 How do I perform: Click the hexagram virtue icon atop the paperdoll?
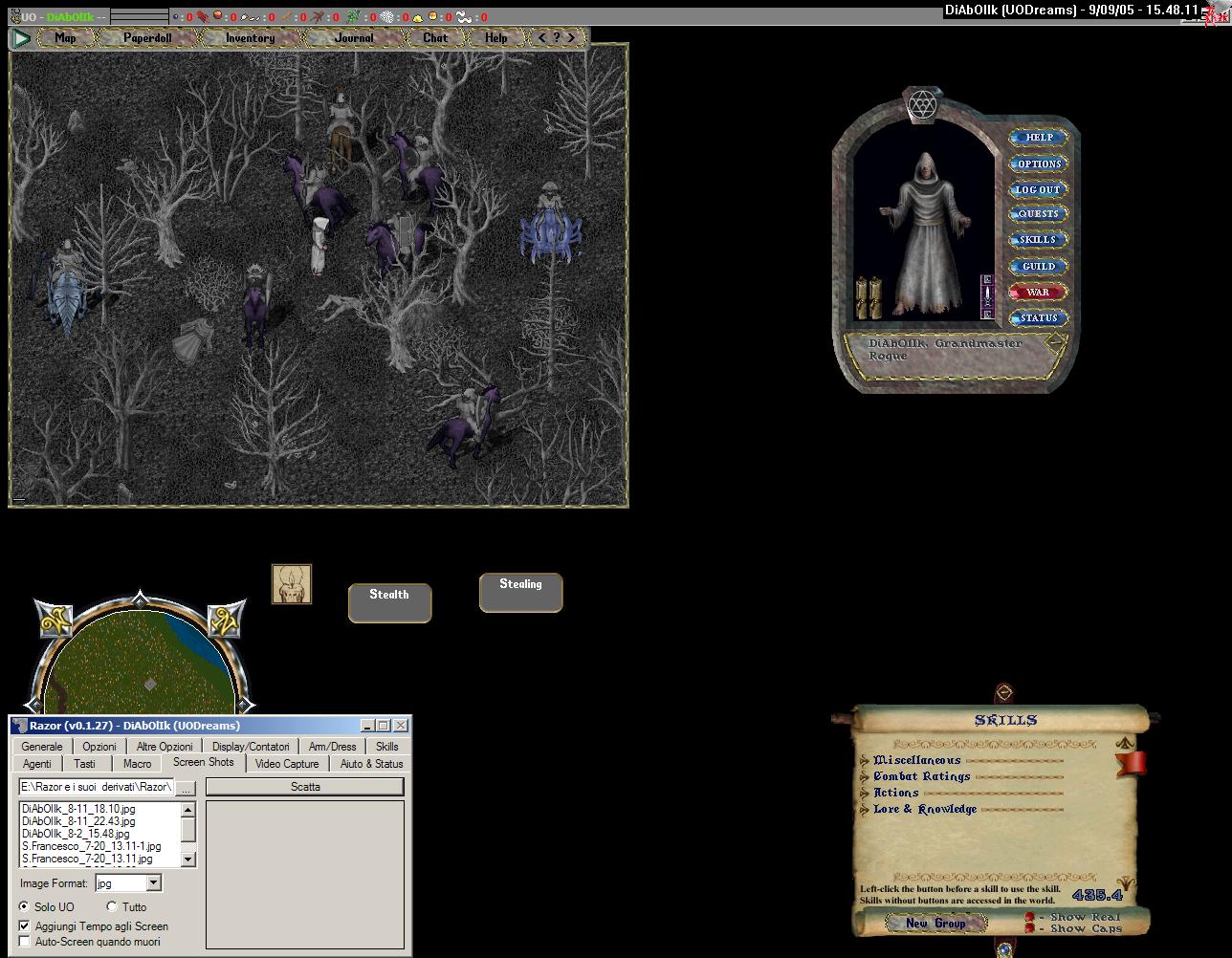tap(922, 104)
